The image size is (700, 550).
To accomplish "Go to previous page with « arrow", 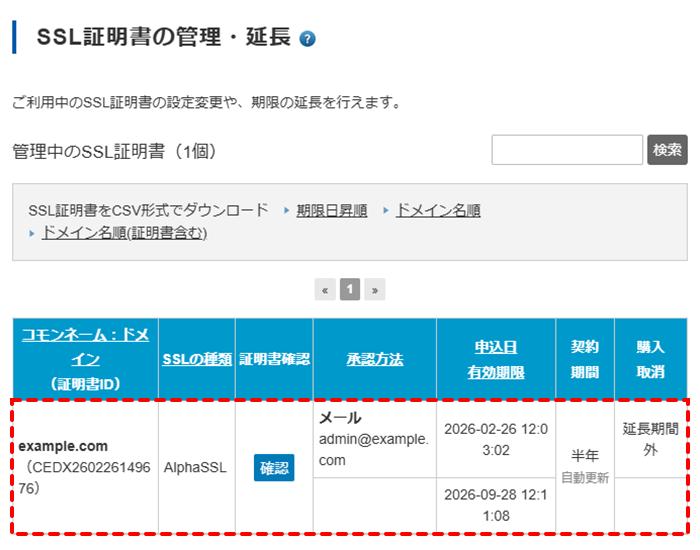I will pos(325,290).
